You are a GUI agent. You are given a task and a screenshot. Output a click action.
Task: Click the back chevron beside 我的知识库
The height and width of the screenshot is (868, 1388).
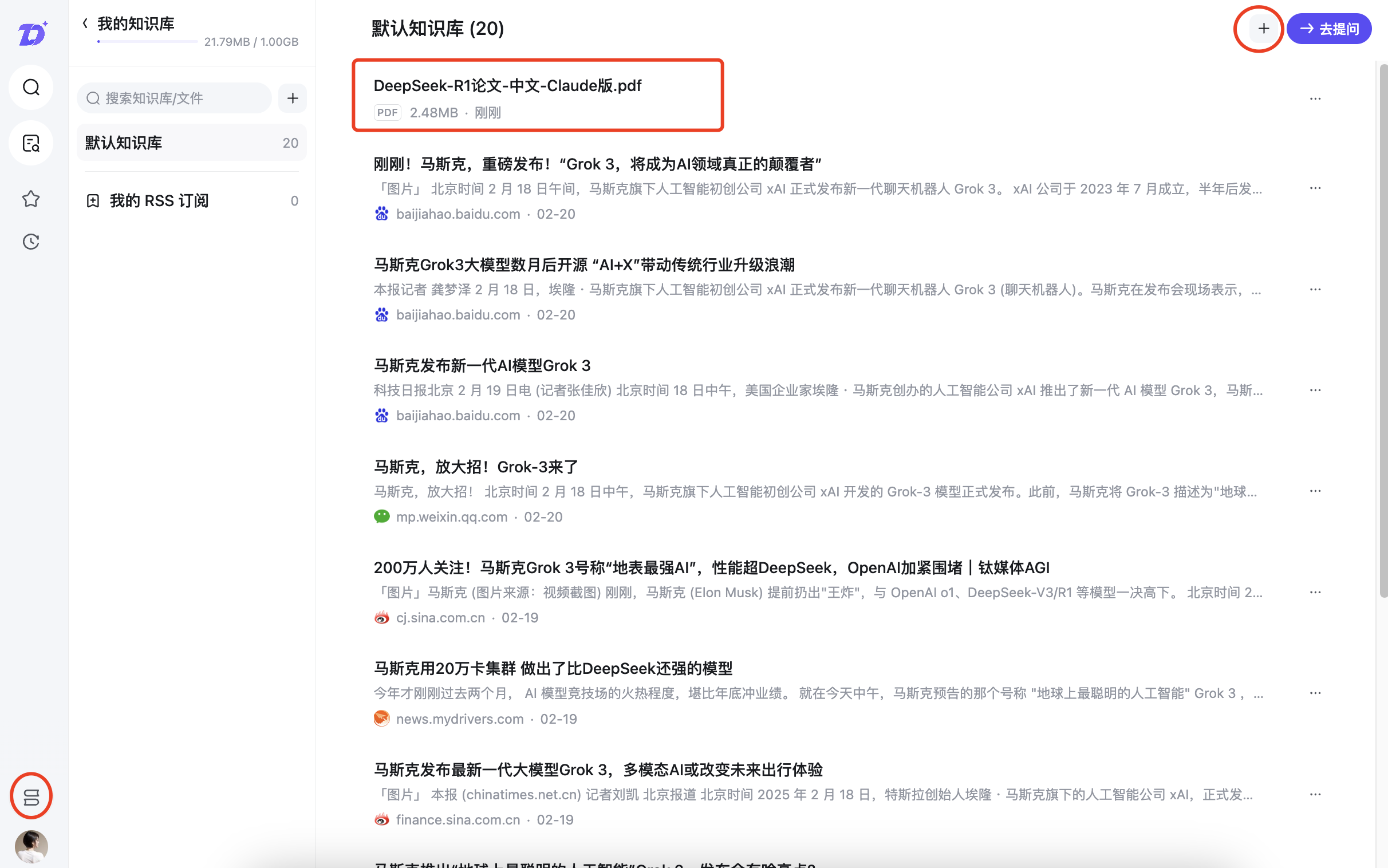(85, 22)
